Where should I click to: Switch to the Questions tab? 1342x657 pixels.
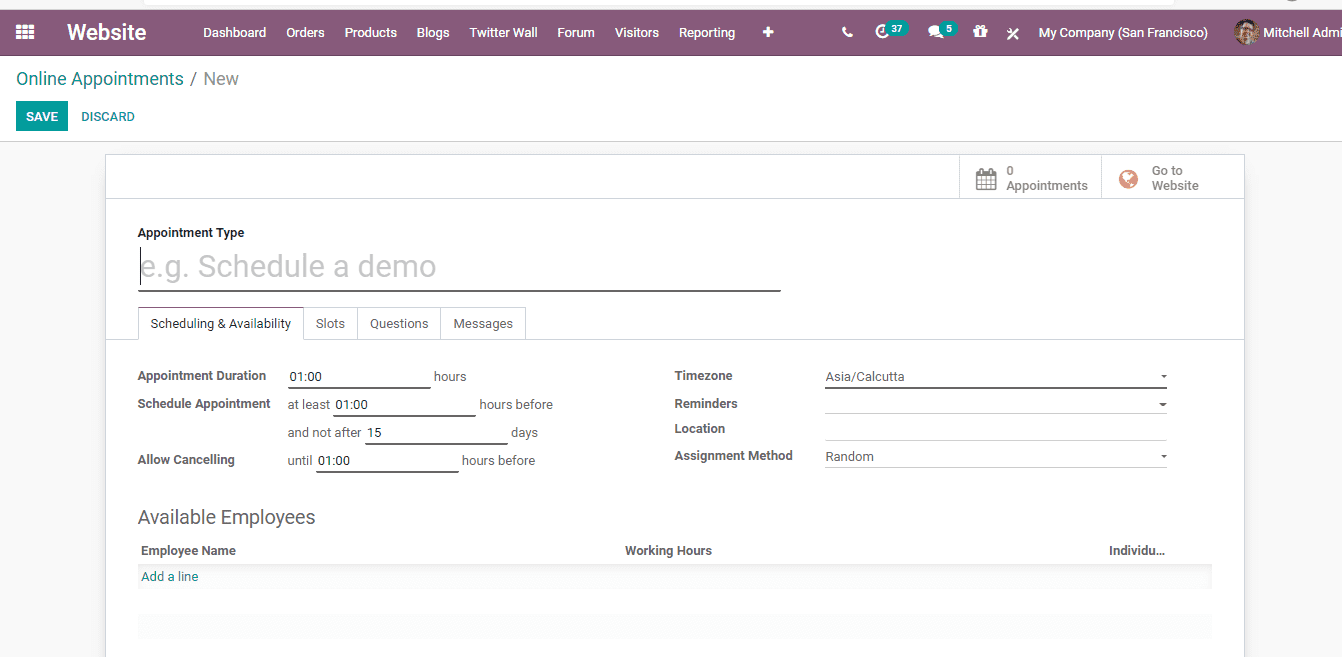point(399,323)
